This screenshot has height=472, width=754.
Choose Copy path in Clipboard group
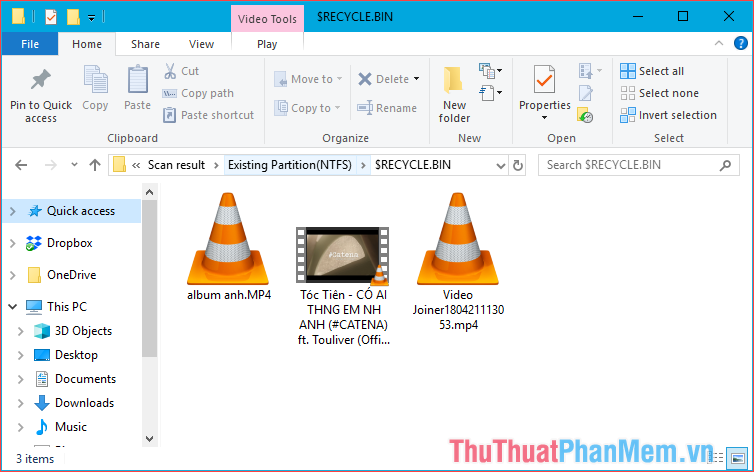[x=198, y=93]
